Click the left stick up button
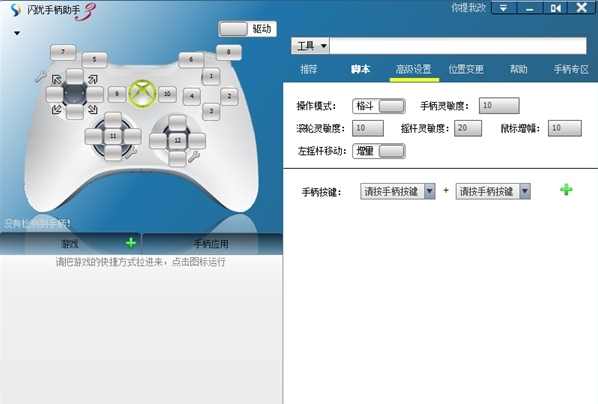The width and height of the screenshot is (598, 404). tap(113, 120)
